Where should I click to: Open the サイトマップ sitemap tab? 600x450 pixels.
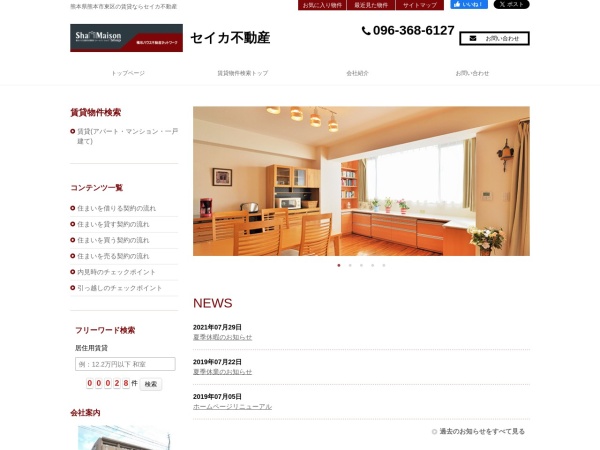pos(420,5)
